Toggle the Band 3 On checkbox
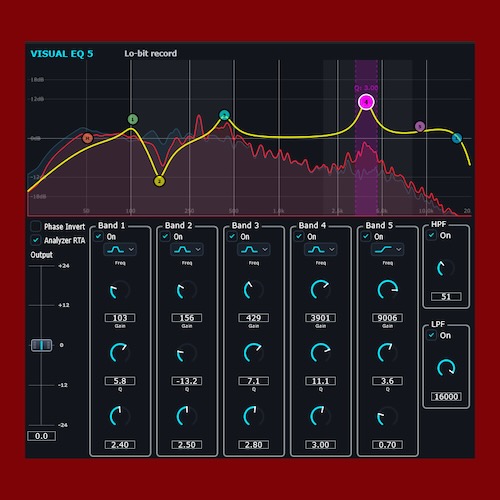 (x=232, y=236)
